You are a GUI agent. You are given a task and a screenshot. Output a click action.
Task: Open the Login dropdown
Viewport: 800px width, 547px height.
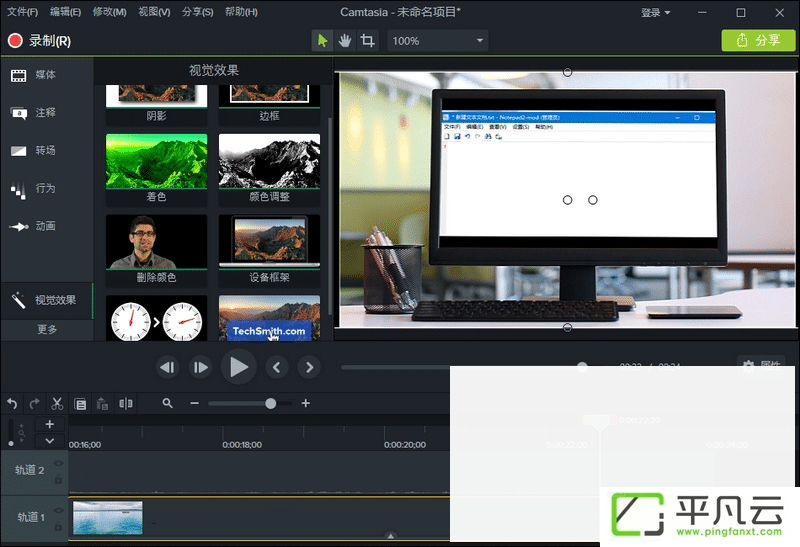(656, 12)
